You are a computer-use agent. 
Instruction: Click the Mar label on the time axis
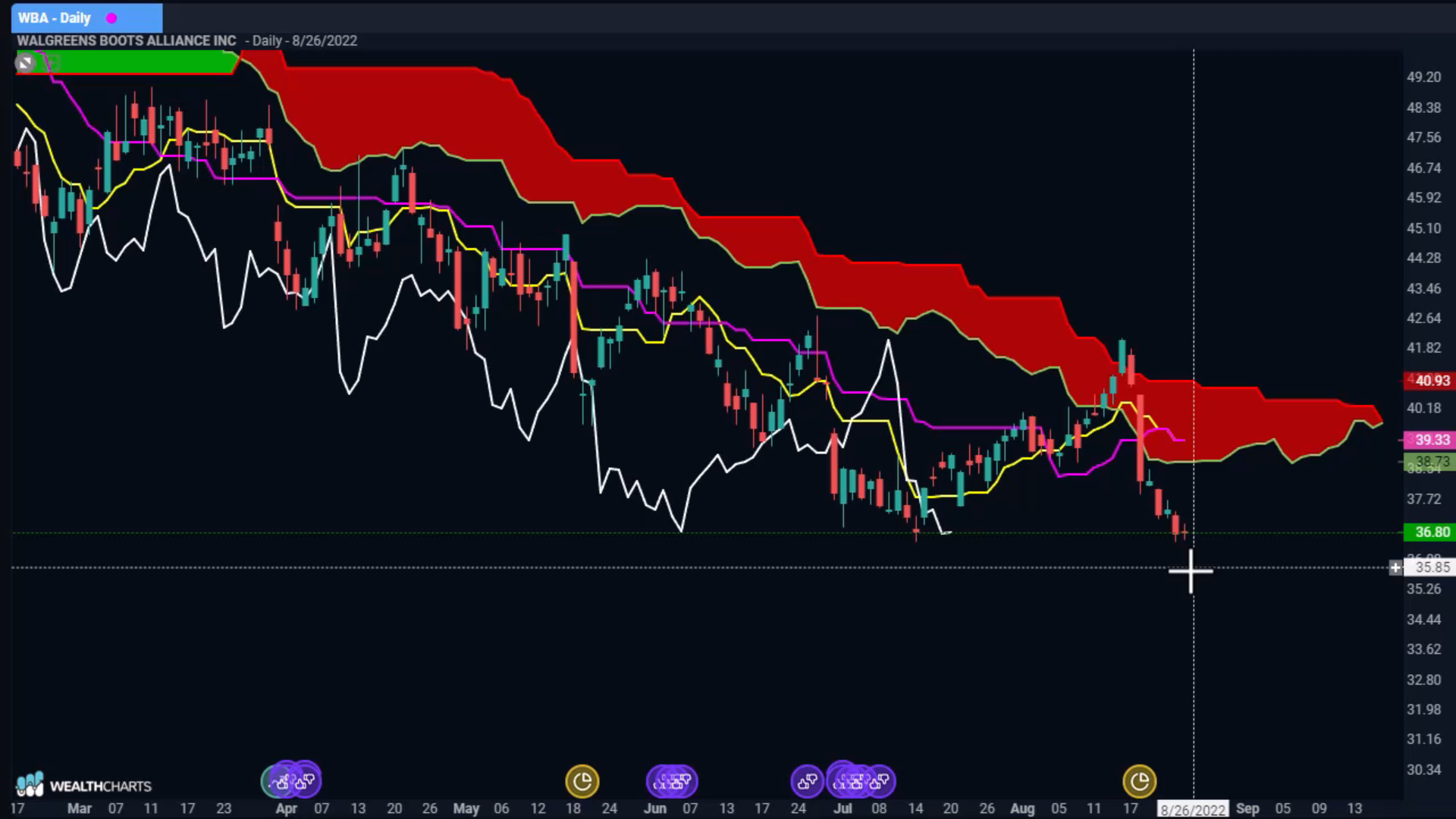80,808
